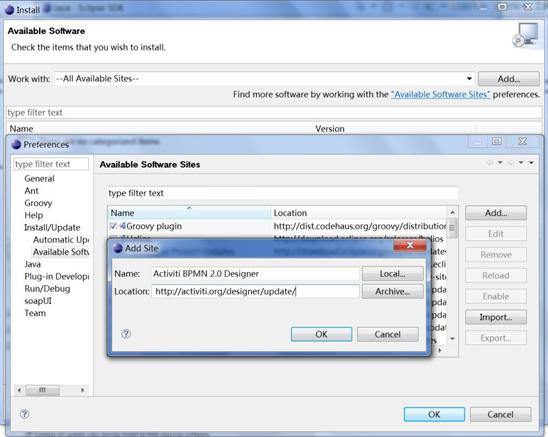
Task: Click the Enable button for sites
Action: [496, 296]
